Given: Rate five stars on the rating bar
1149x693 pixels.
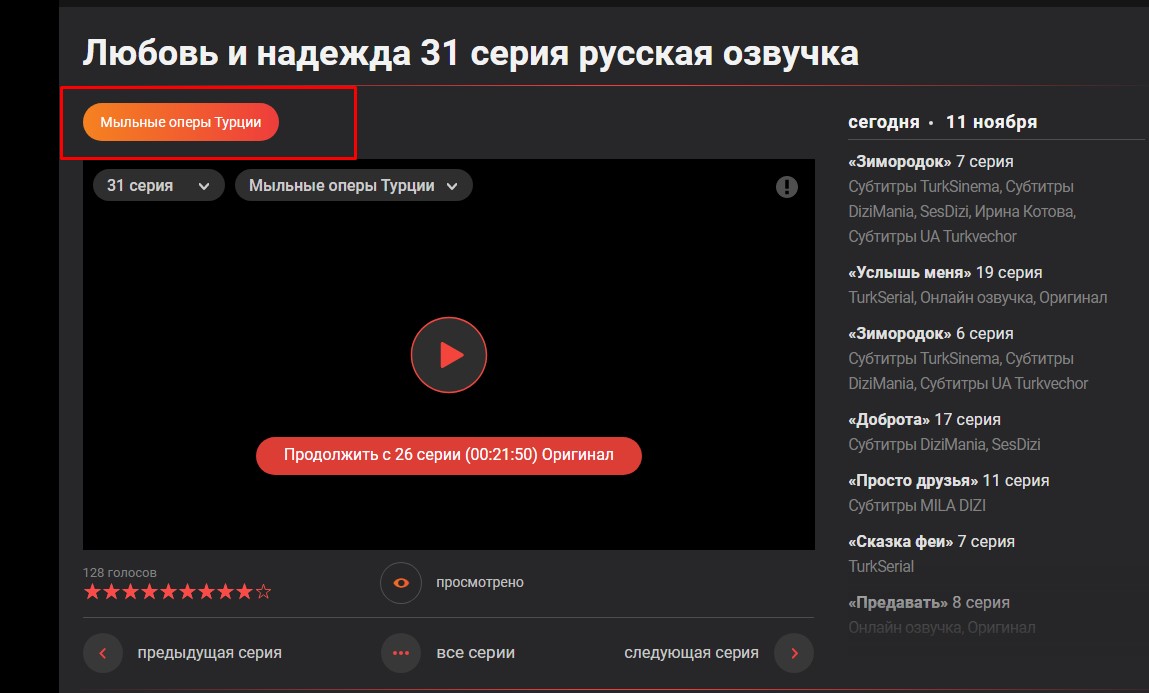Looking at the screenshot, I should coord(168,592).
